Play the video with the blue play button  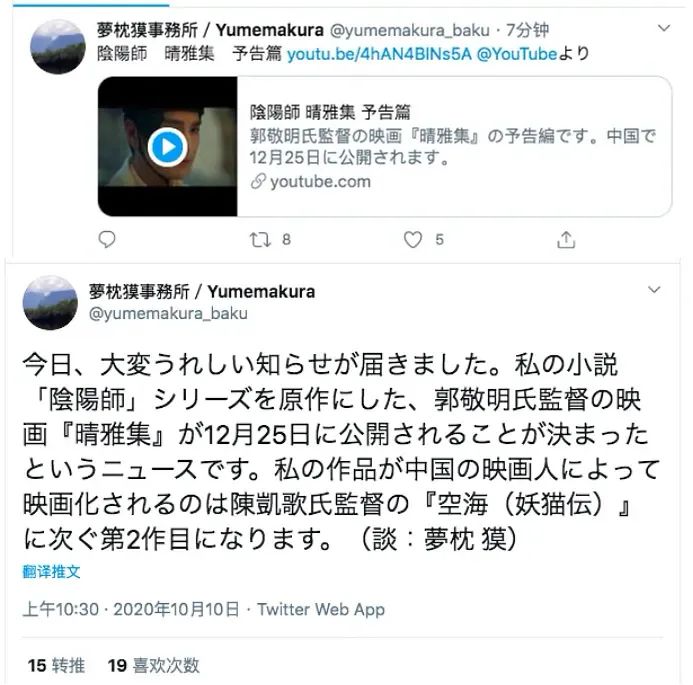coord(167,147)
